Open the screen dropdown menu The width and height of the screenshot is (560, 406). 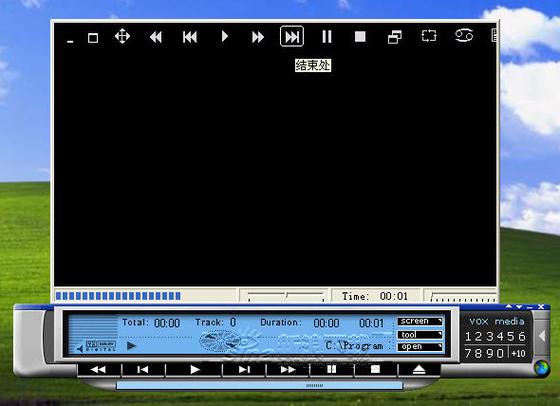(x=420, y=321)
